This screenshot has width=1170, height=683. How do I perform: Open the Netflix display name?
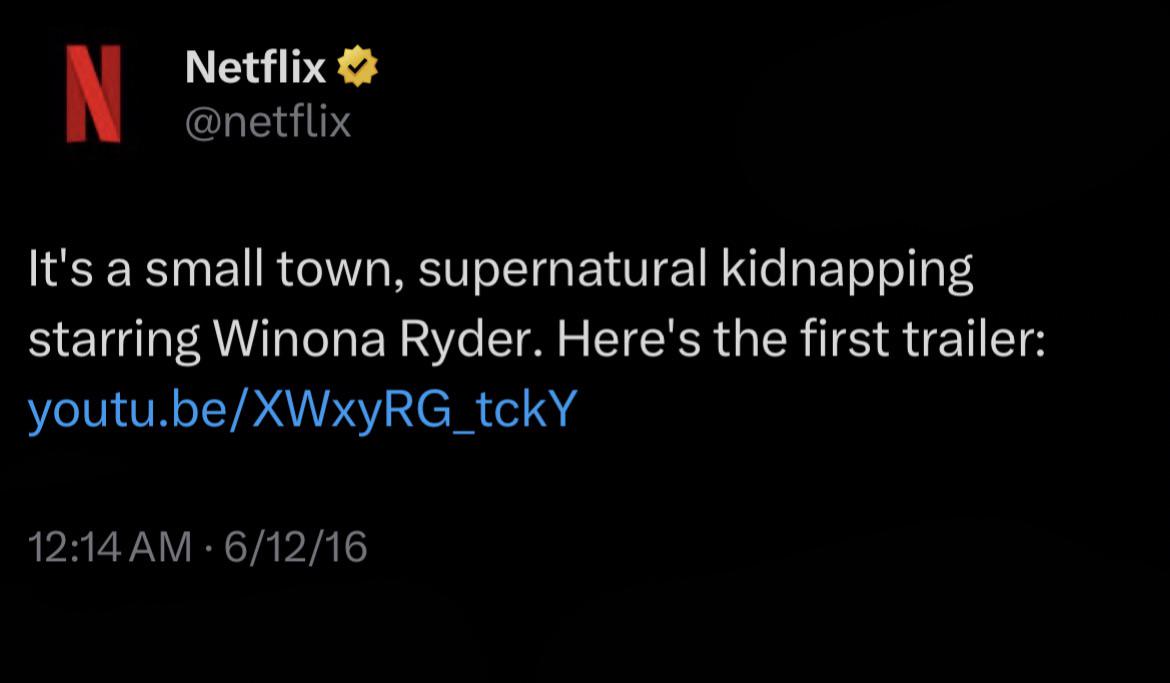[256, 68]
